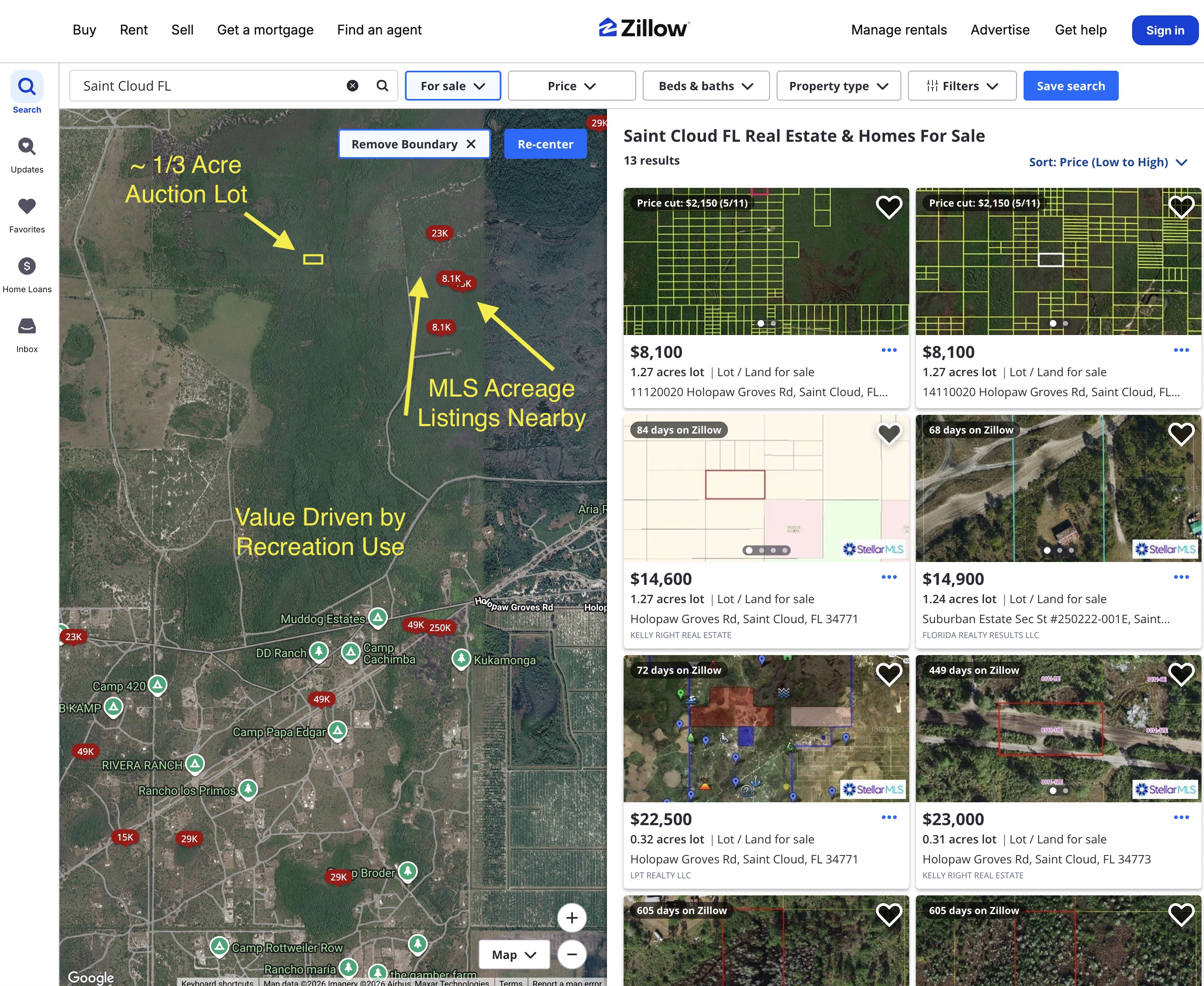1204x986 pixels.
Task: Click the Sign in button
Action: (1165, 30)
